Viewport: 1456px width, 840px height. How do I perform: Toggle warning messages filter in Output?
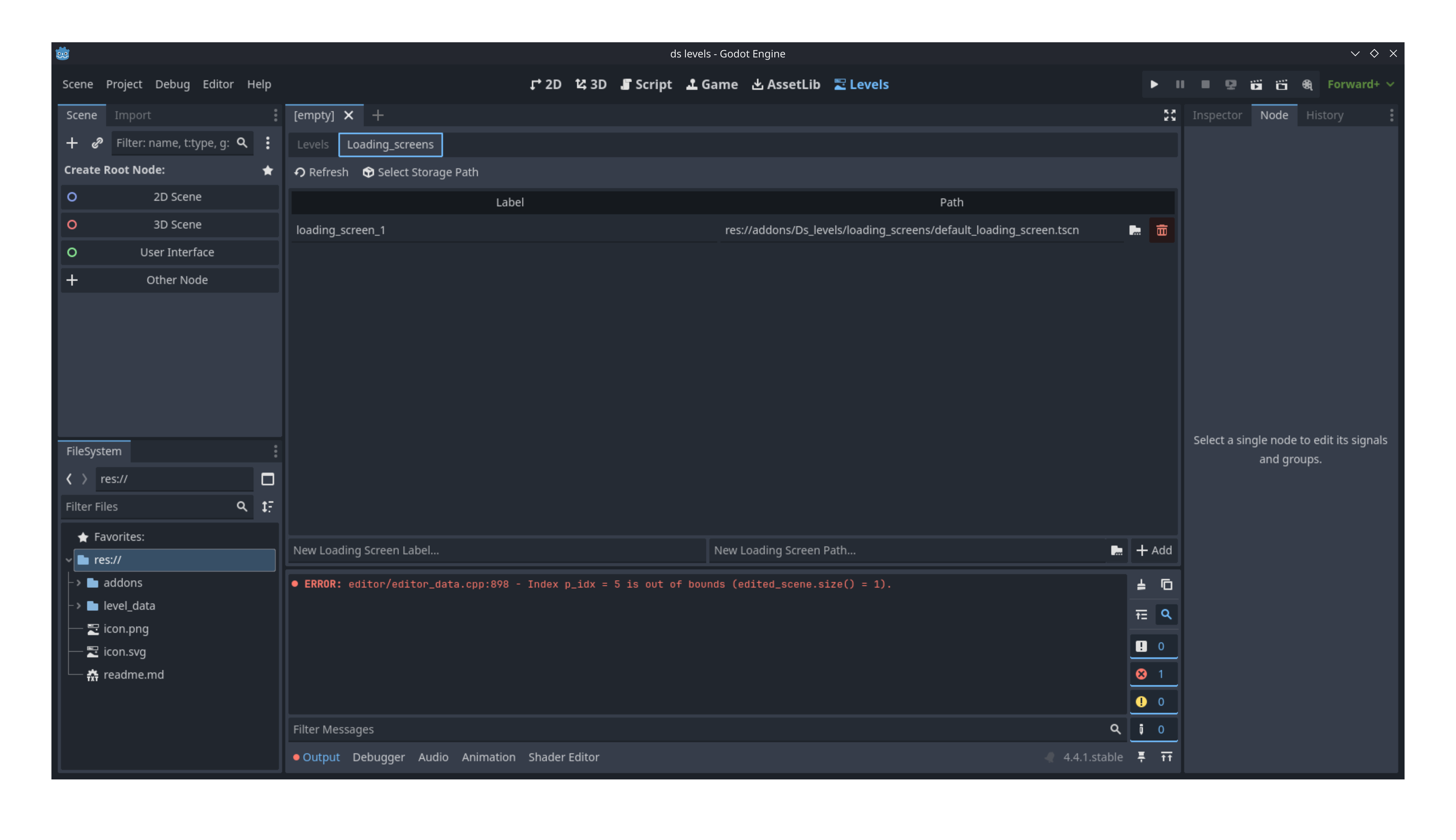pyautogui.click(x=1153, y=702)
